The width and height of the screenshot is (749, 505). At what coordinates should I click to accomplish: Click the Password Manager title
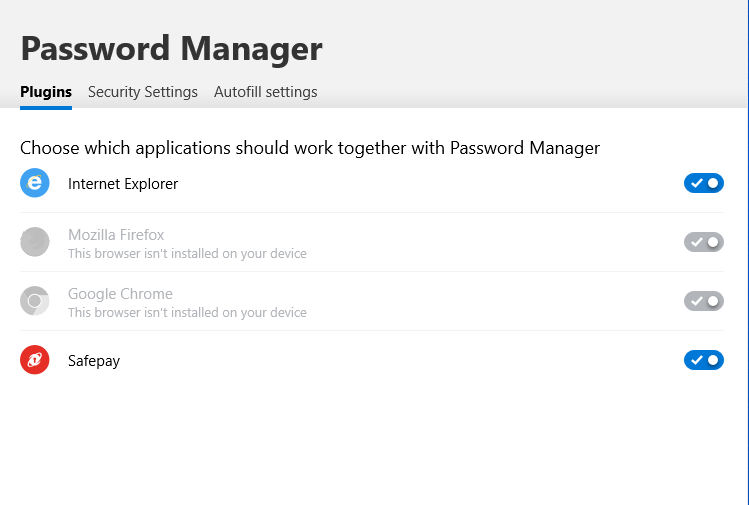(171, 48)
